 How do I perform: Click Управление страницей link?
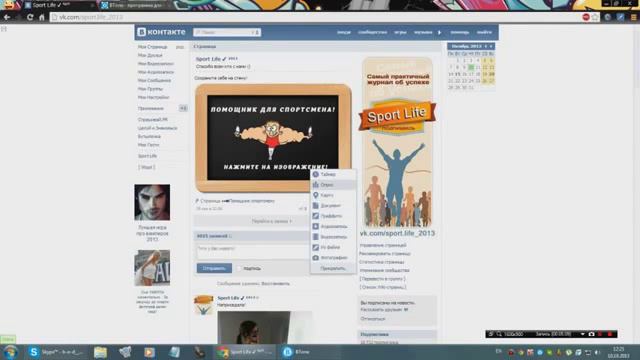pos(383,245)
